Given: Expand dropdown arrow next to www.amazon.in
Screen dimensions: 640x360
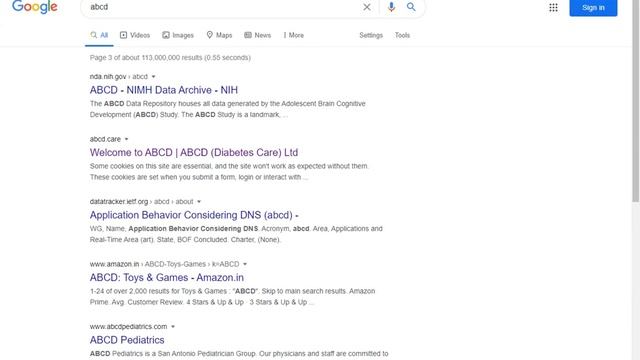Looking at the screenshot, I should click(245, 264).
